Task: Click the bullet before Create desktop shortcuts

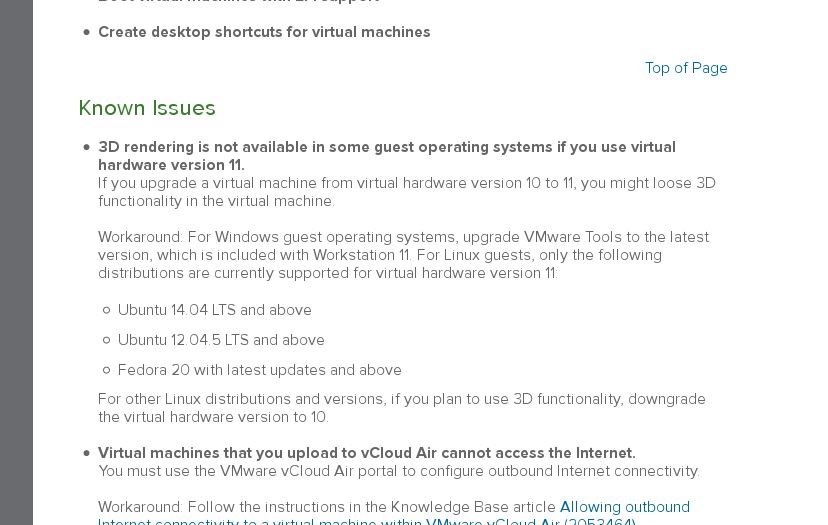Action: (x=87, y=32)
